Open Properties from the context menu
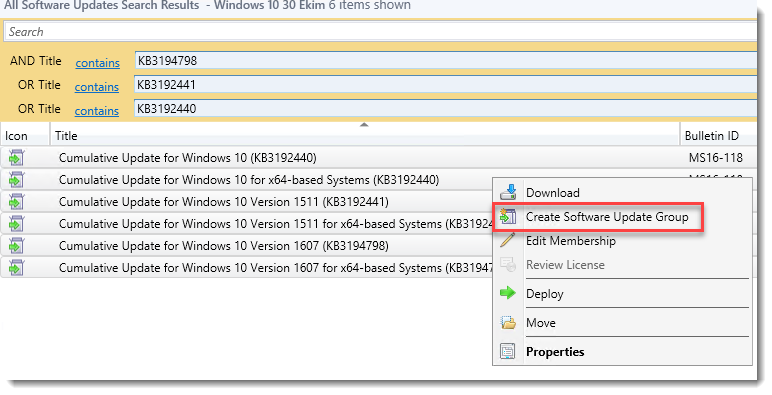Image resolution: width=772 pixels, height=395 pixels. point(555,352)
